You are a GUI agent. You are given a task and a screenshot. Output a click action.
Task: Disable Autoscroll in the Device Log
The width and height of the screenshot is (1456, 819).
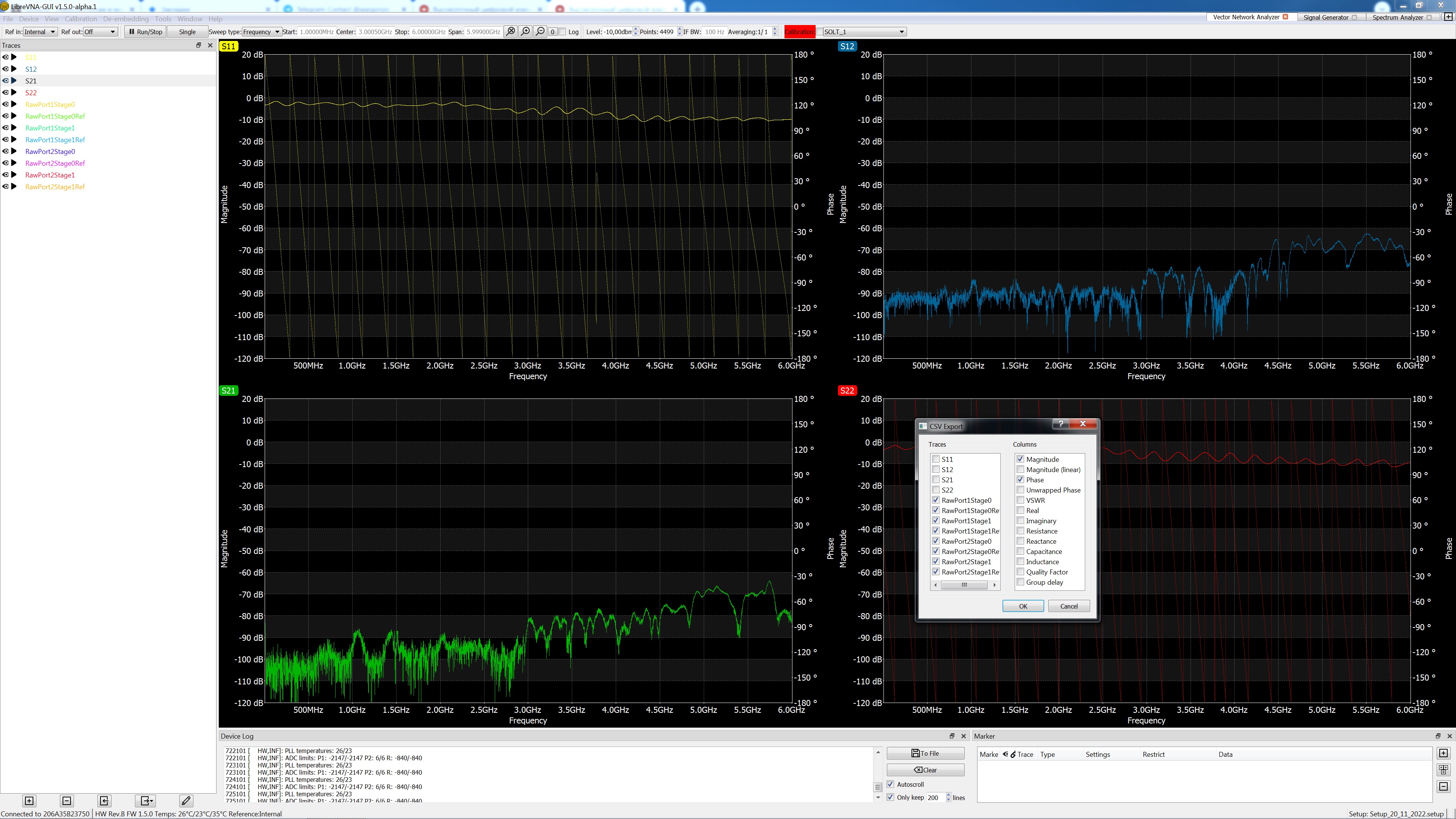(x=890, y=784)
